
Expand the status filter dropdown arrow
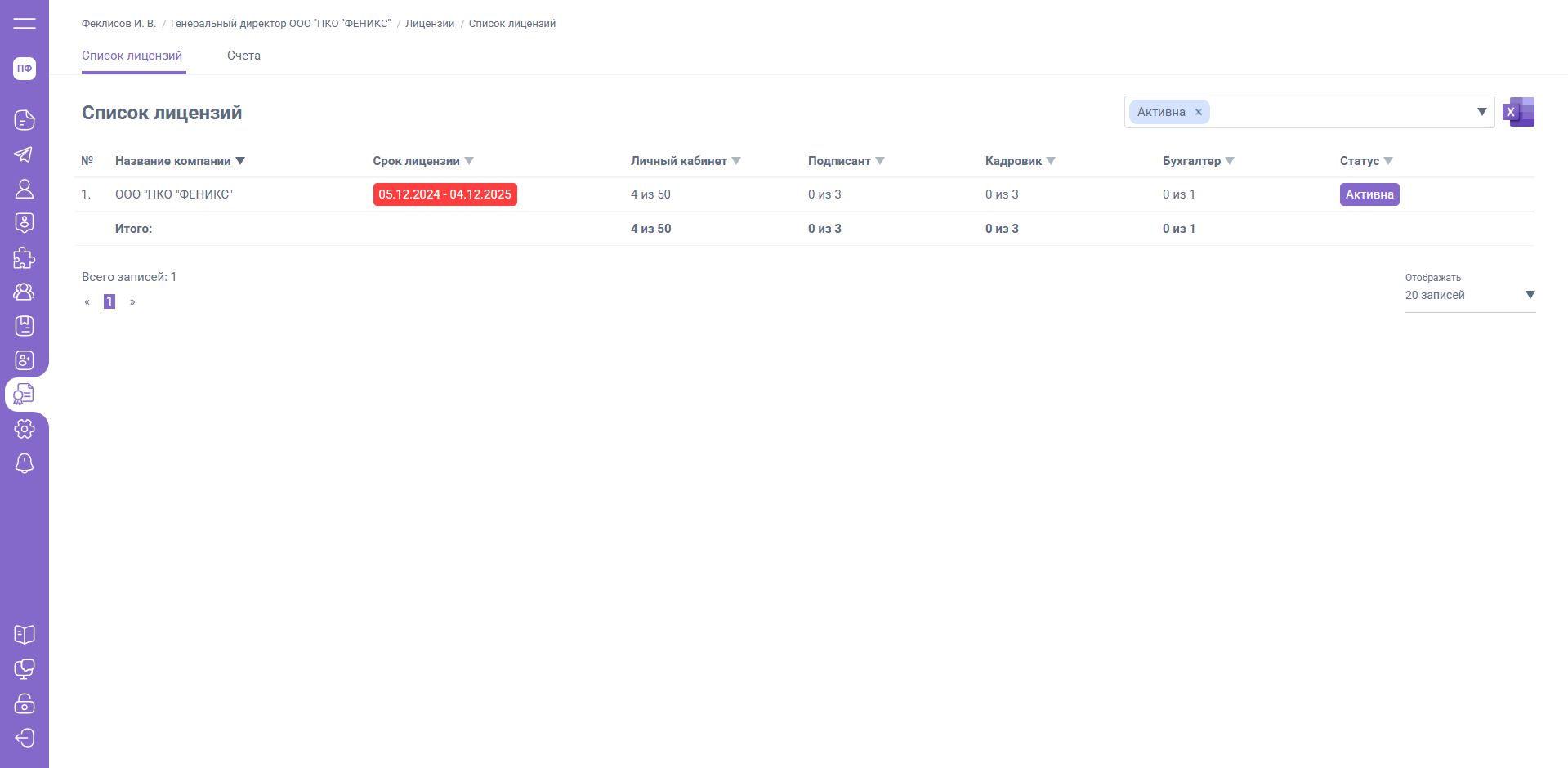1481,112
